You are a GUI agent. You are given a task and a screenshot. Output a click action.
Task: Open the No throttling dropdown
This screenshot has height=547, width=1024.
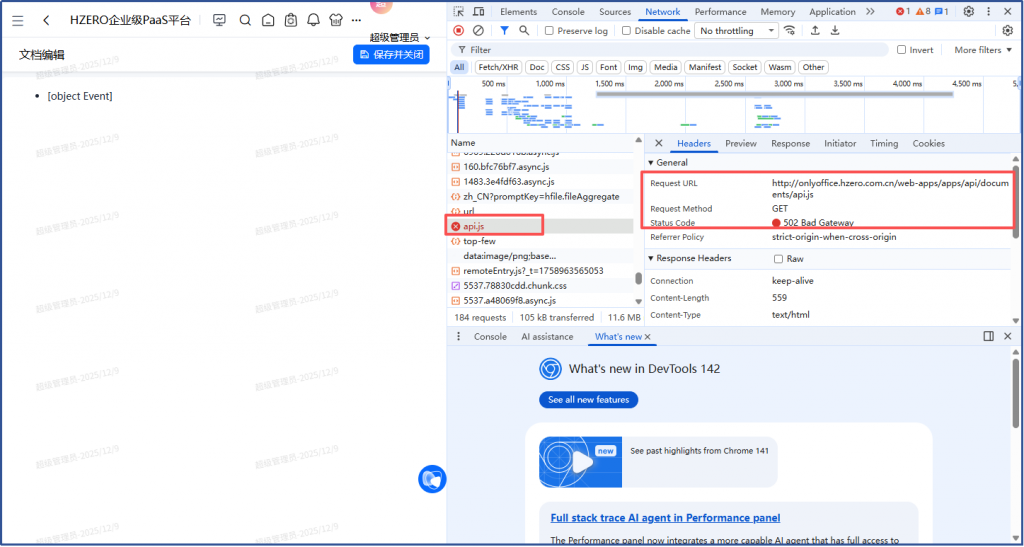click(738, 31)
